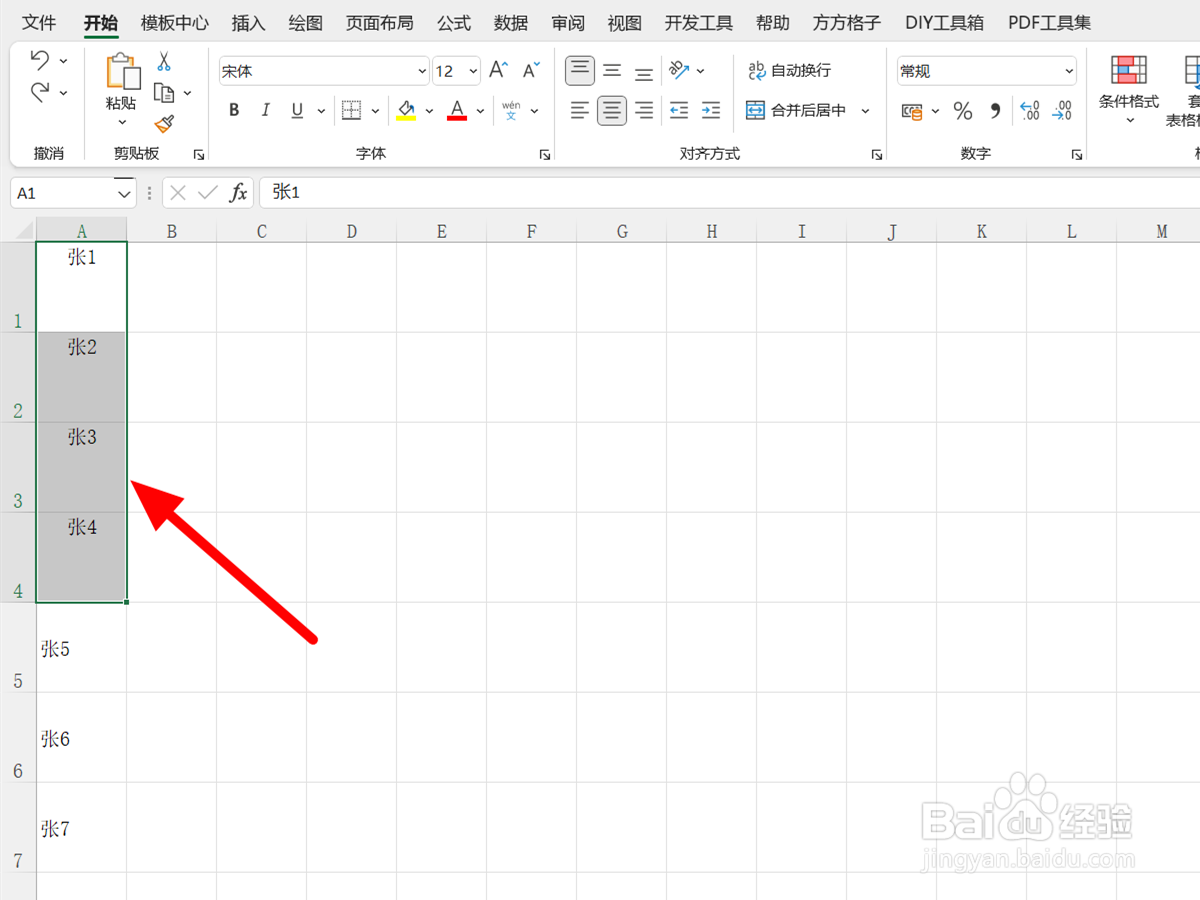
Task: Center text horizontally
Action: (x=612, y=110)
